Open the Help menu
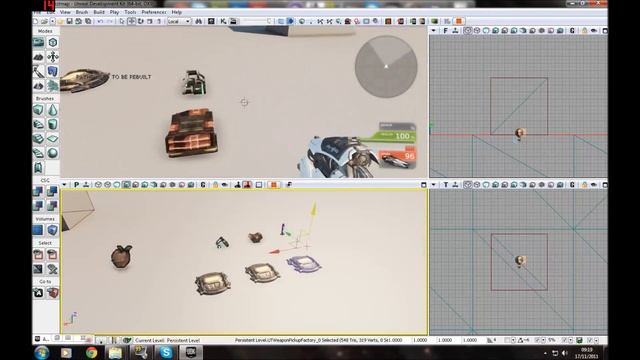The height and width of the screenshot is (360, 640). click(x=176, y=12)
